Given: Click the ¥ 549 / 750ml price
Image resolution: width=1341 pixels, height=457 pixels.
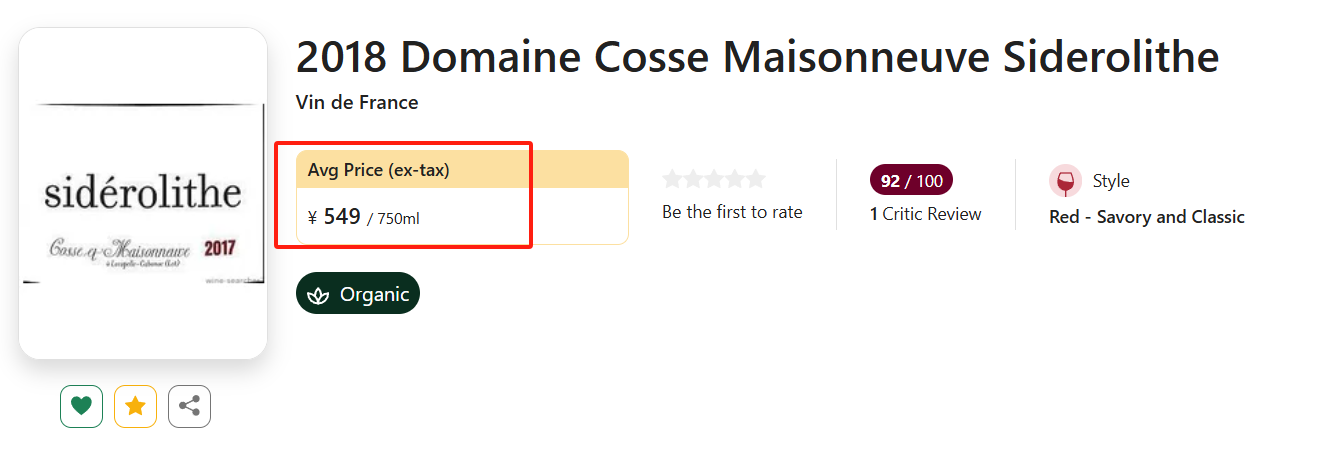Looking at the screenshot, I should [x=364, y=217].
